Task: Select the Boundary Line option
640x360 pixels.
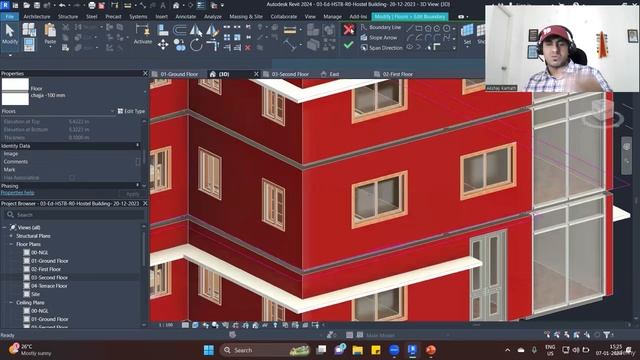Action: point(380,27)
